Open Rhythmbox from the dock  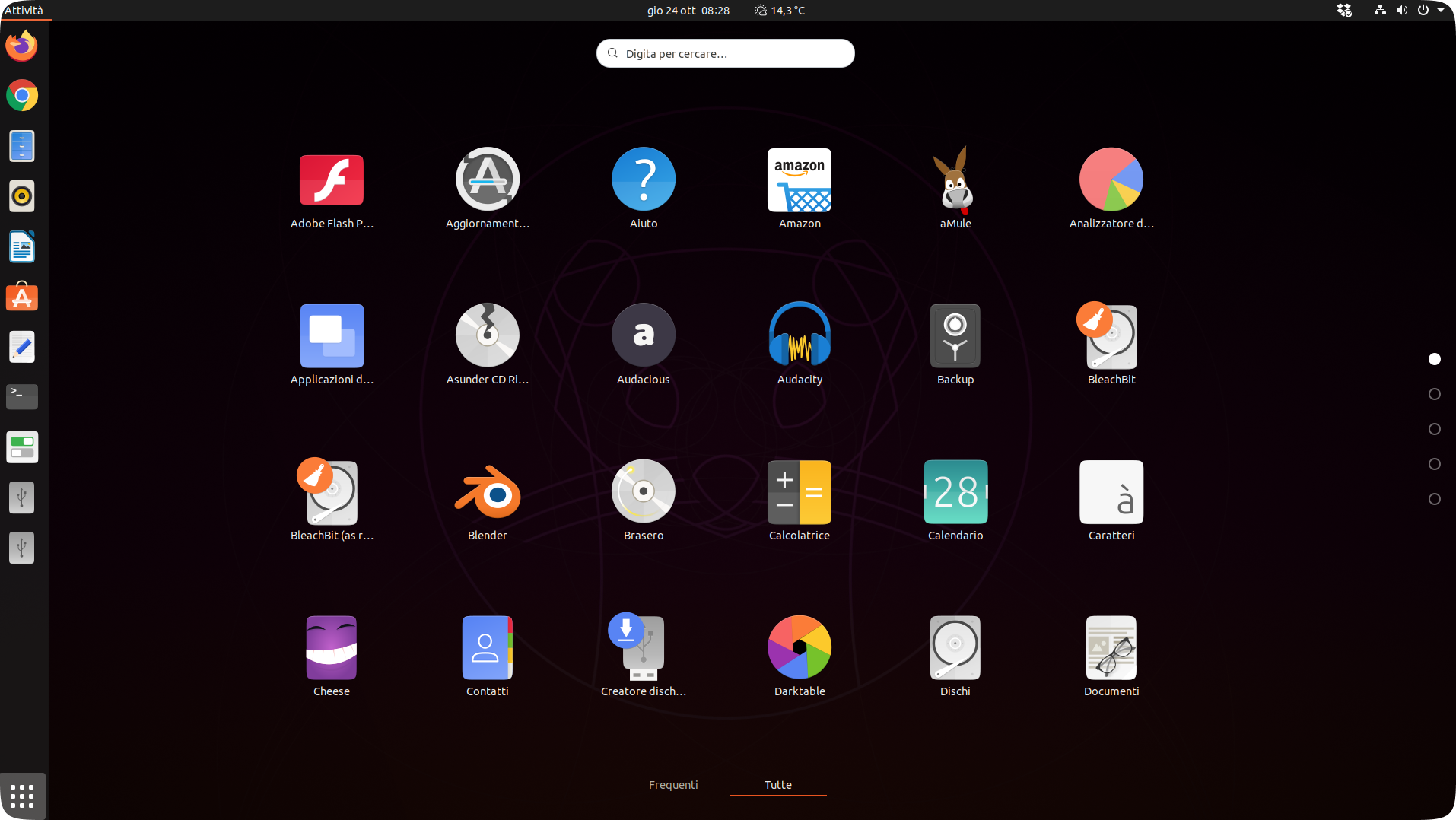click(x=22, y=196)
